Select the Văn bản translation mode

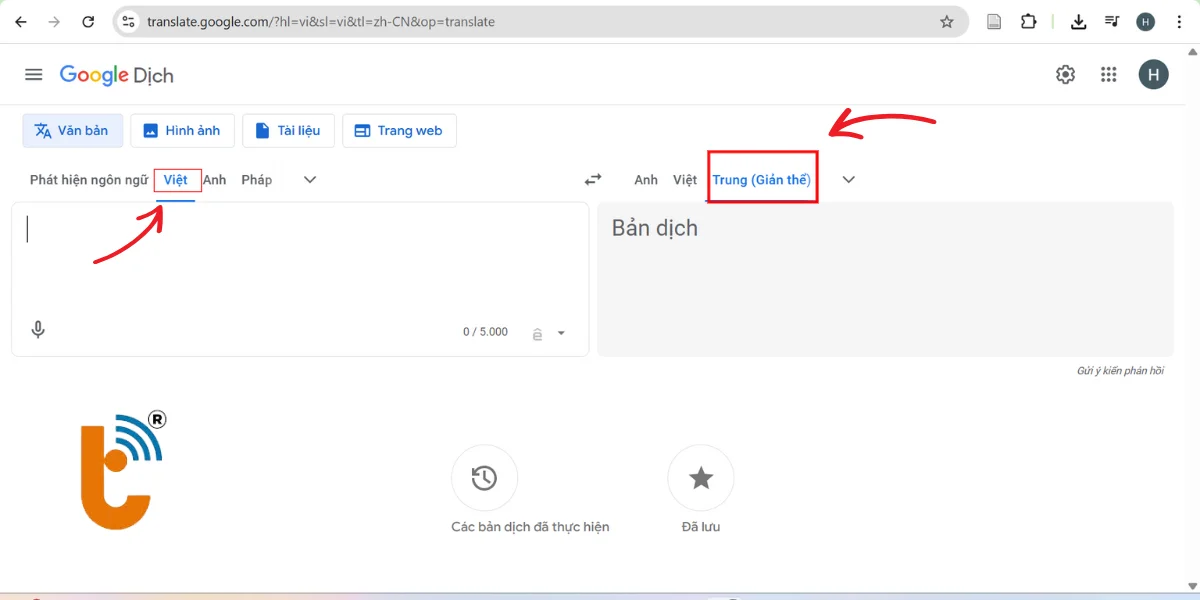point(72,130)
